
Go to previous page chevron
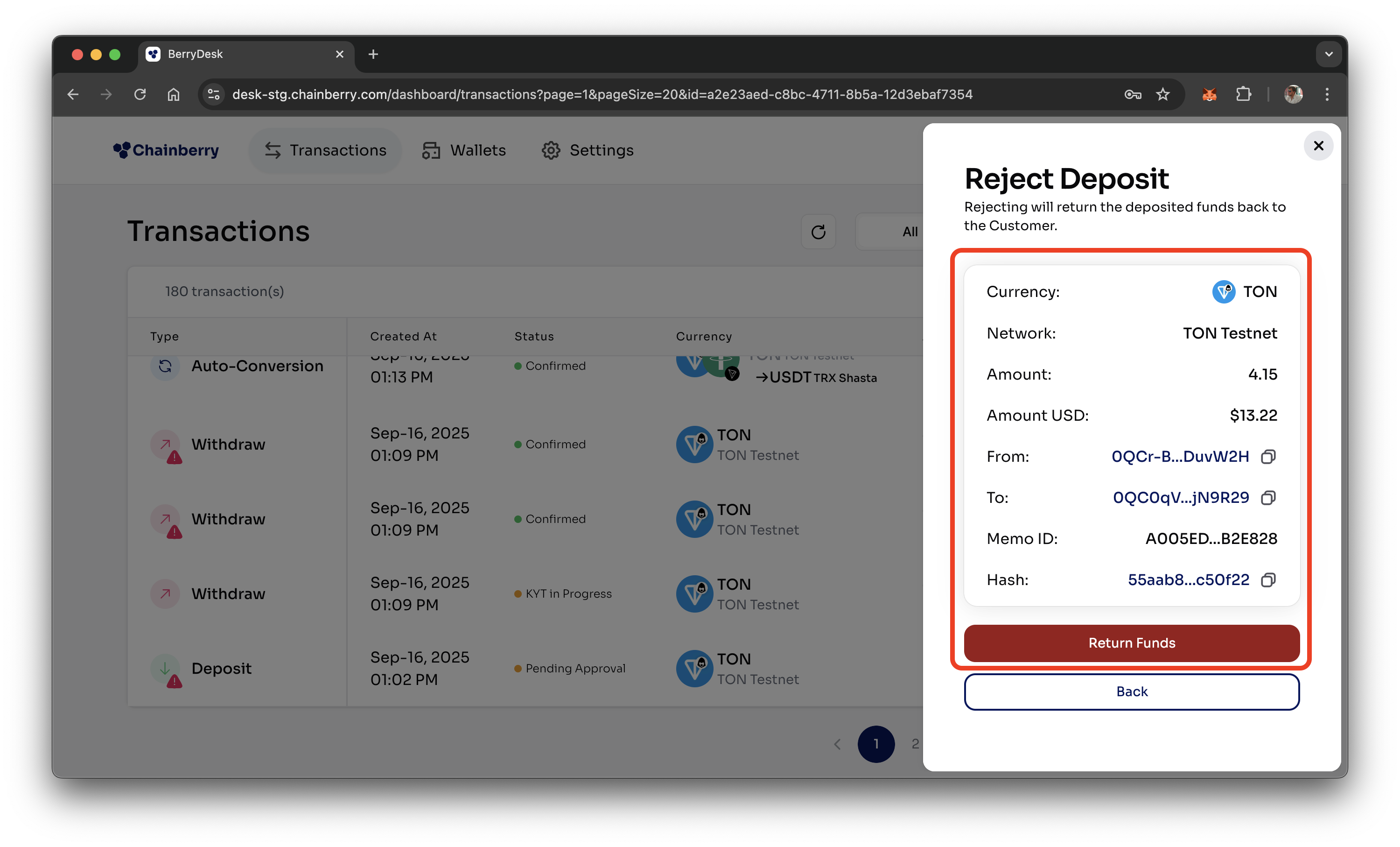click(x=837, y=744)
